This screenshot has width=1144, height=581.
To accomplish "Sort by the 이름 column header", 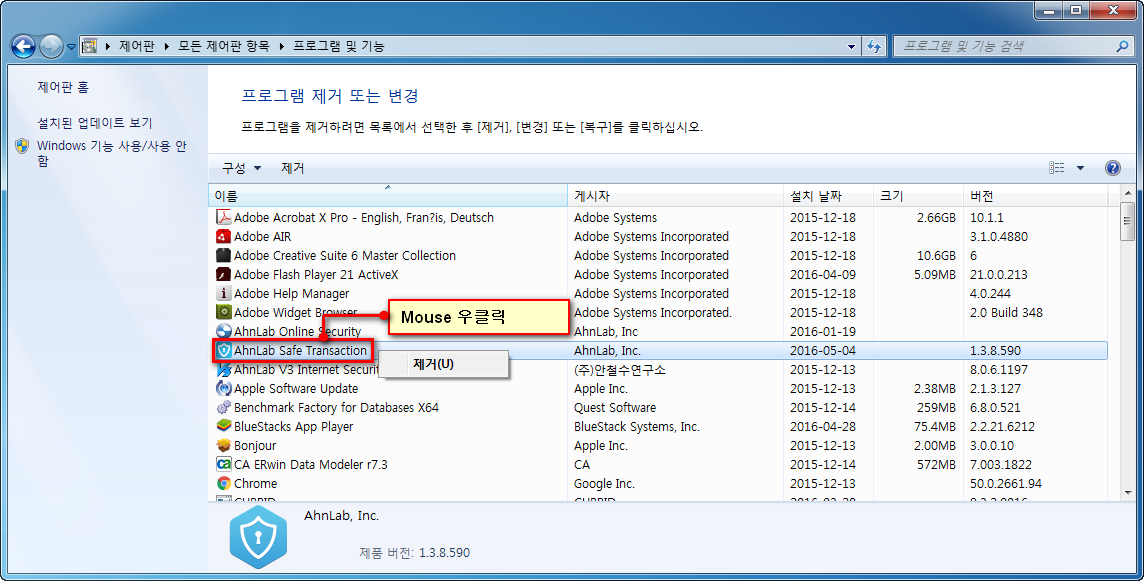I will click(x=388, y=196).
